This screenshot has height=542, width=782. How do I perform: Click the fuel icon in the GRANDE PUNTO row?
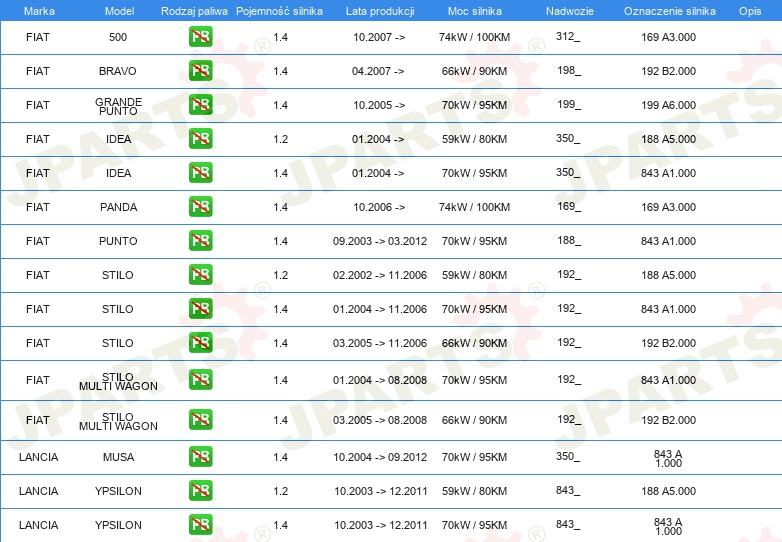click(200, 105)
